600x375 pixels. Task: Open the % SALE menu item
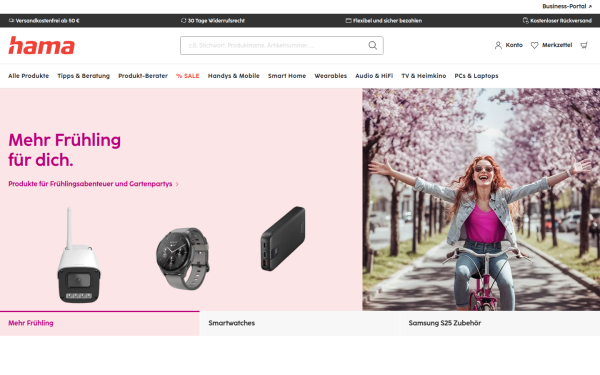(x=188, y=76)
